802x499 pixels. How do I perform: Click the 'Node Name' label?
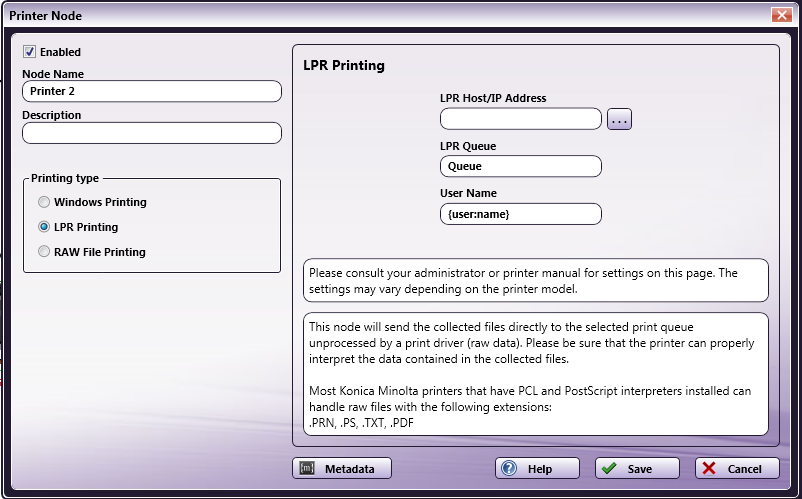(53, 74)
